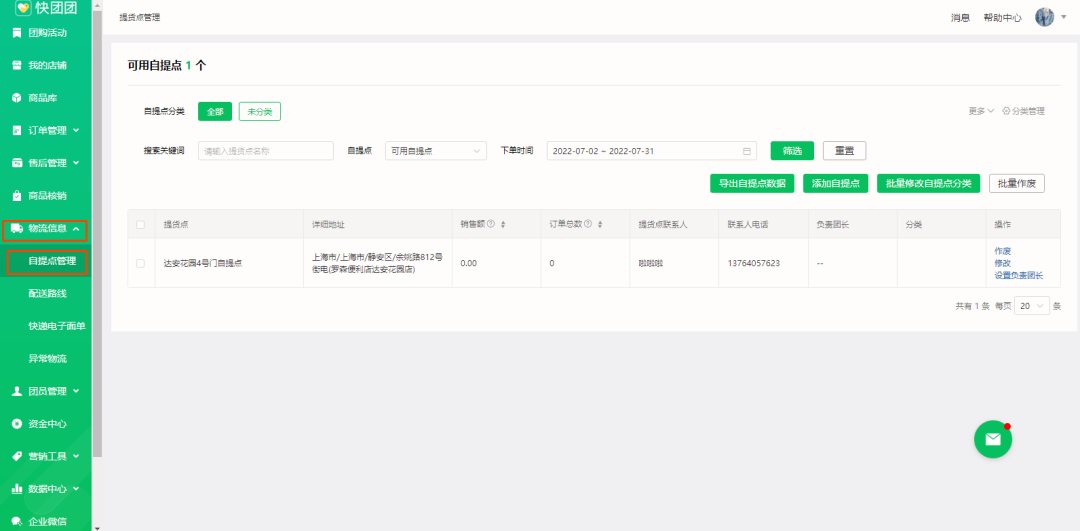Screen dimensions: 1080x531
Task: Open the 自提点 可用自提点 dropdown
Action: (x=436, y=151)
